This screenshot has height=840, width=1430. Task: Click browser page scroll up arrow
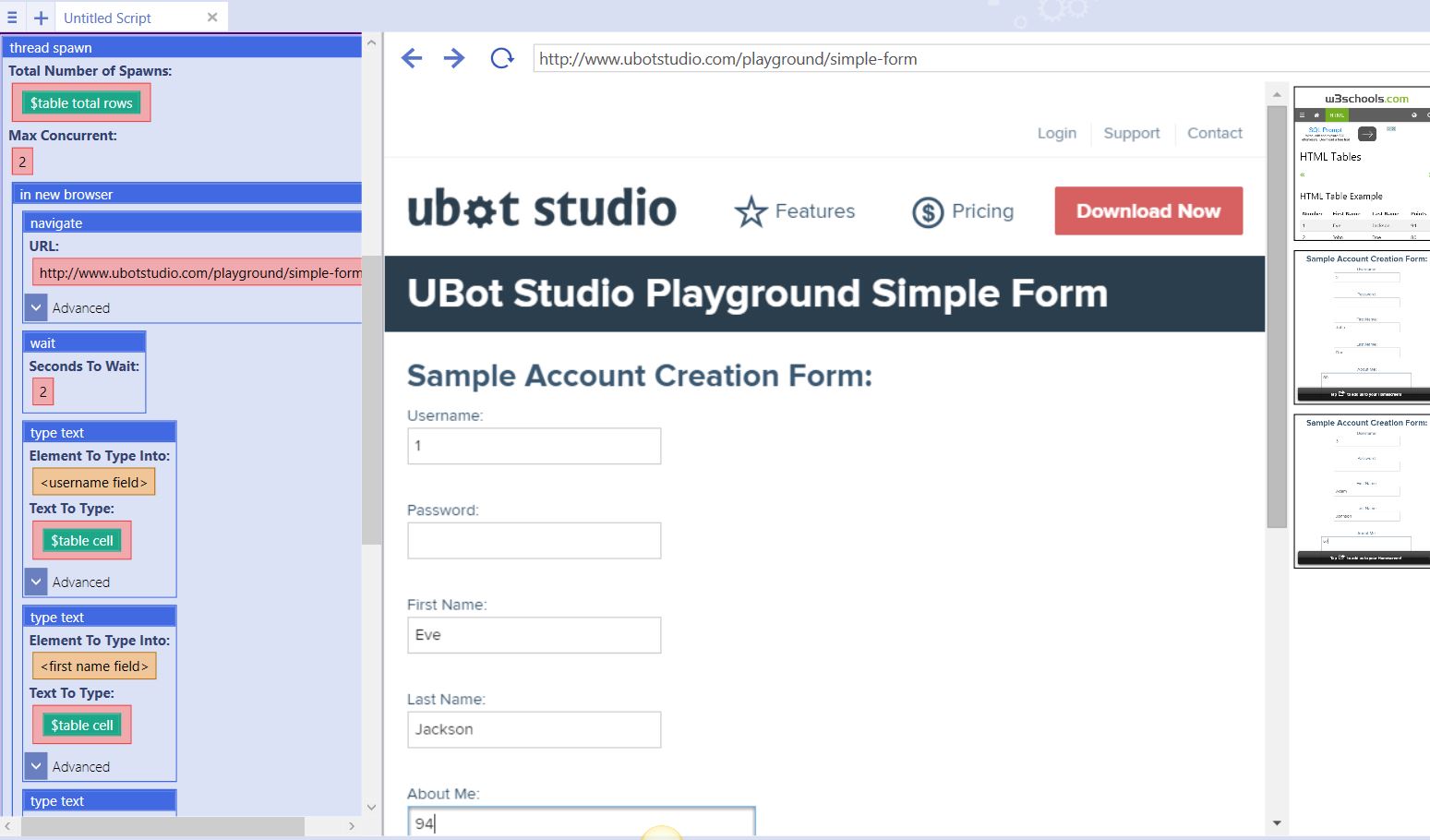pos(1277,94)
